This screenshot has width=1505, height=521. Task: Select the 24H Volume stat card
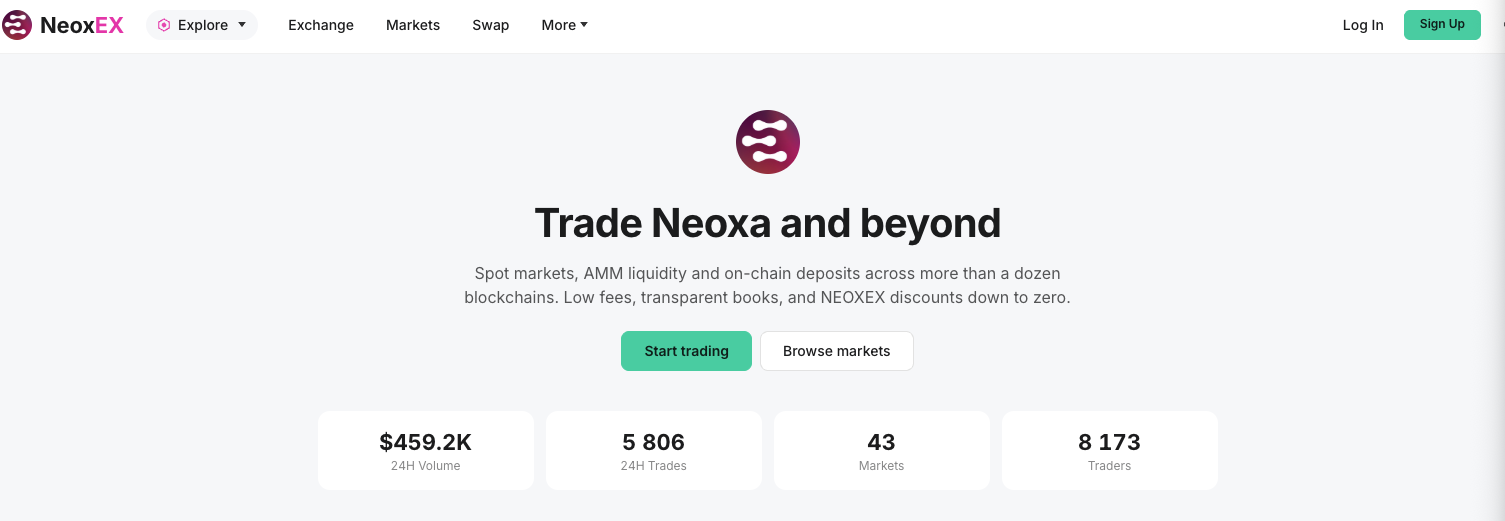point(426,451)
